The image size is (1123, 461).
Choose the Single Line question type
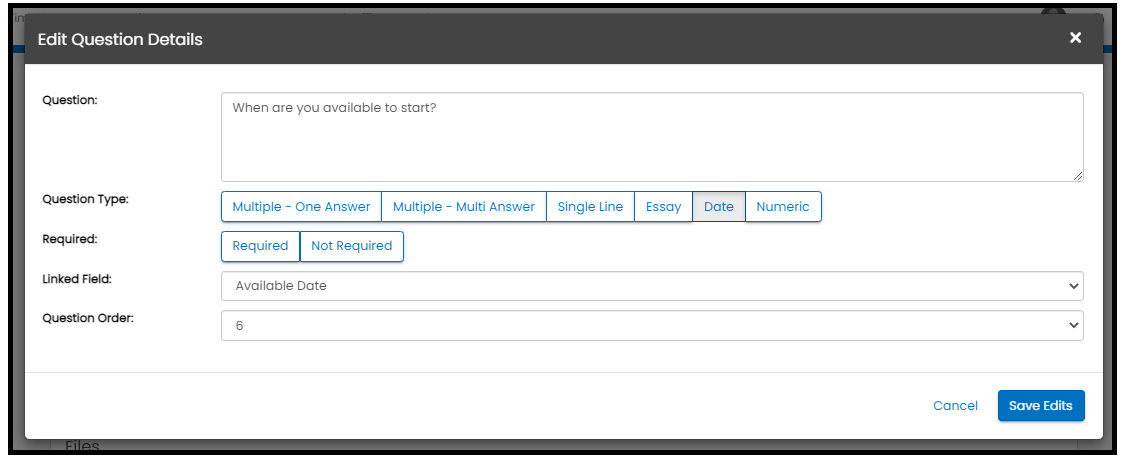[590, 207]
